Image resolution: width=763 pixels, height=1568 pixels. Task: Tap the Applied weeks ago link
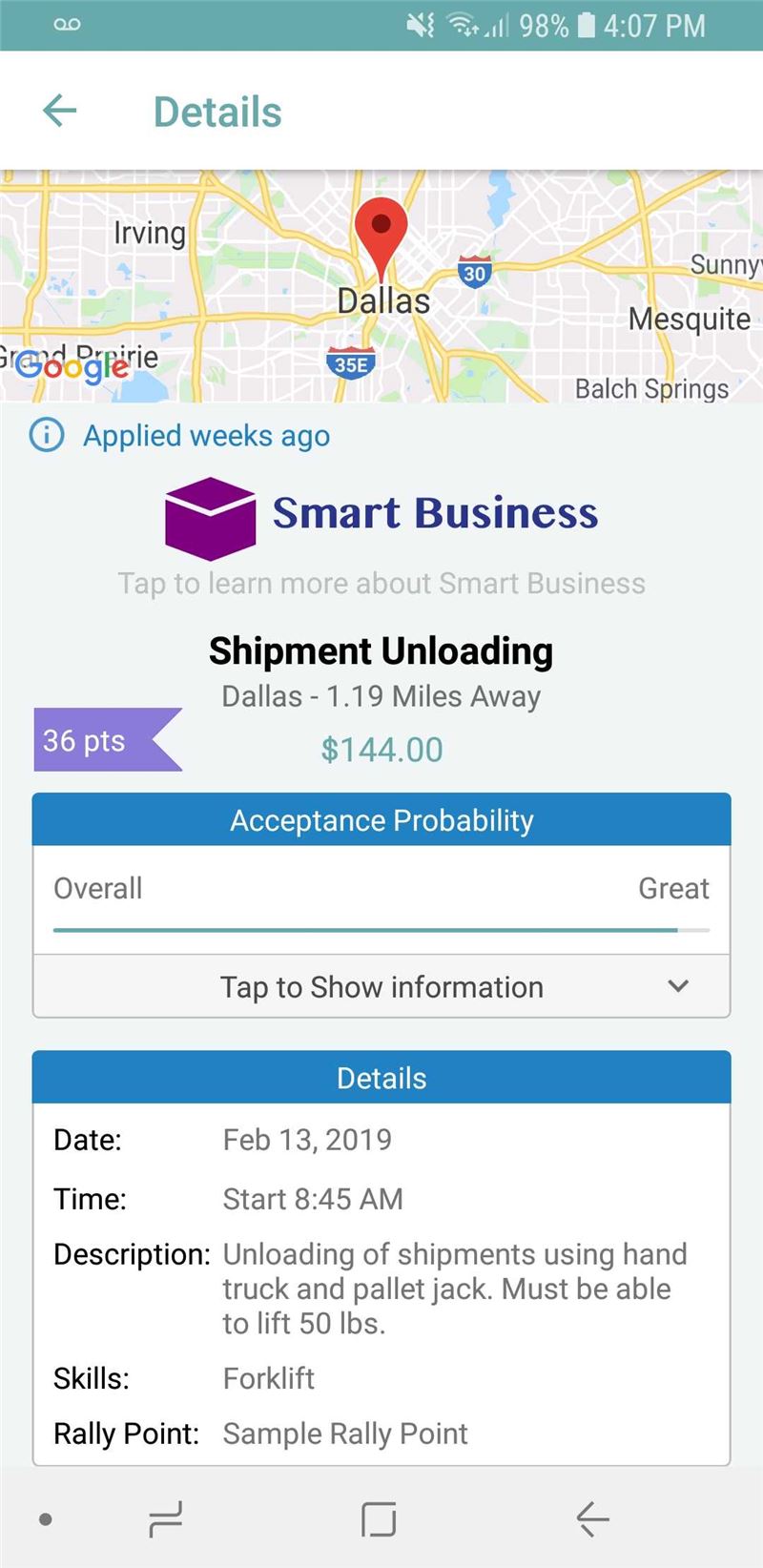[206, 436]
